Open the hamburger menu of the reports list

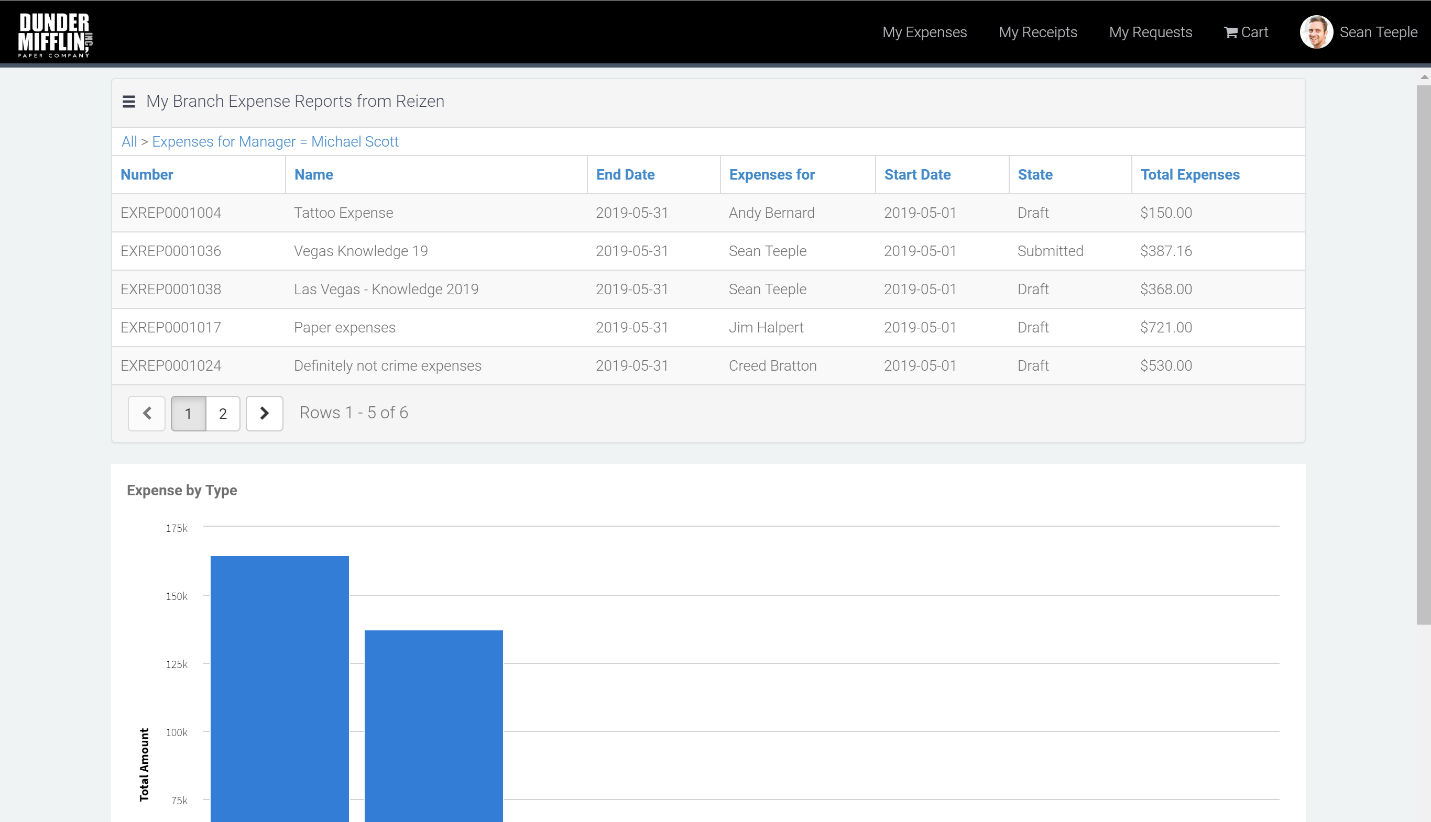129,101
